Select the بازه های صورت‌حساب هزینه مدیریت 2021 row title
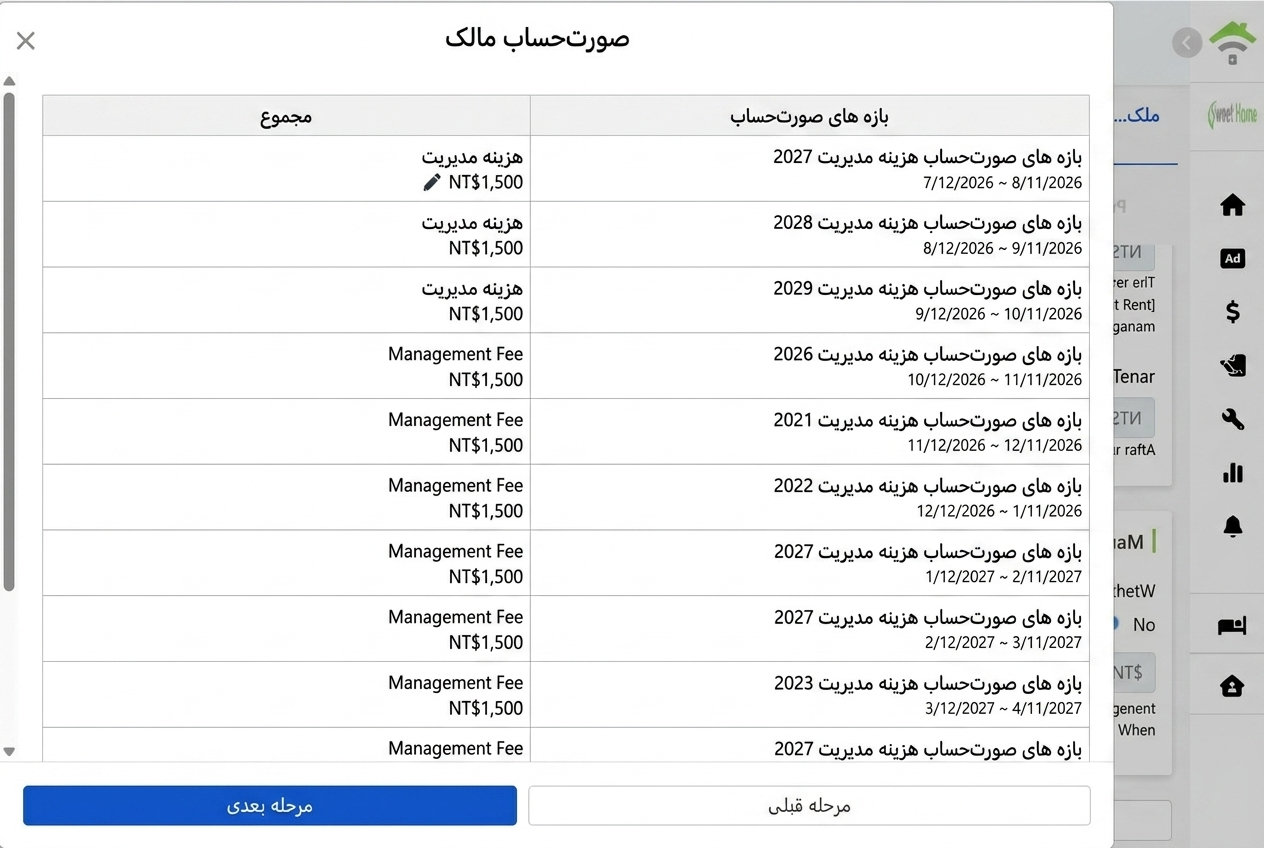 (x=928, y=421)
